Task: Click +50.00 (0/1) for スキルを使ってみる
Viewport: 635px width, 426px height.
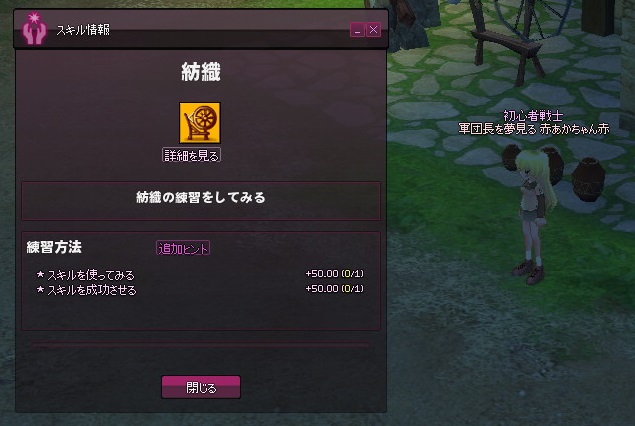Action: [335, 274]
